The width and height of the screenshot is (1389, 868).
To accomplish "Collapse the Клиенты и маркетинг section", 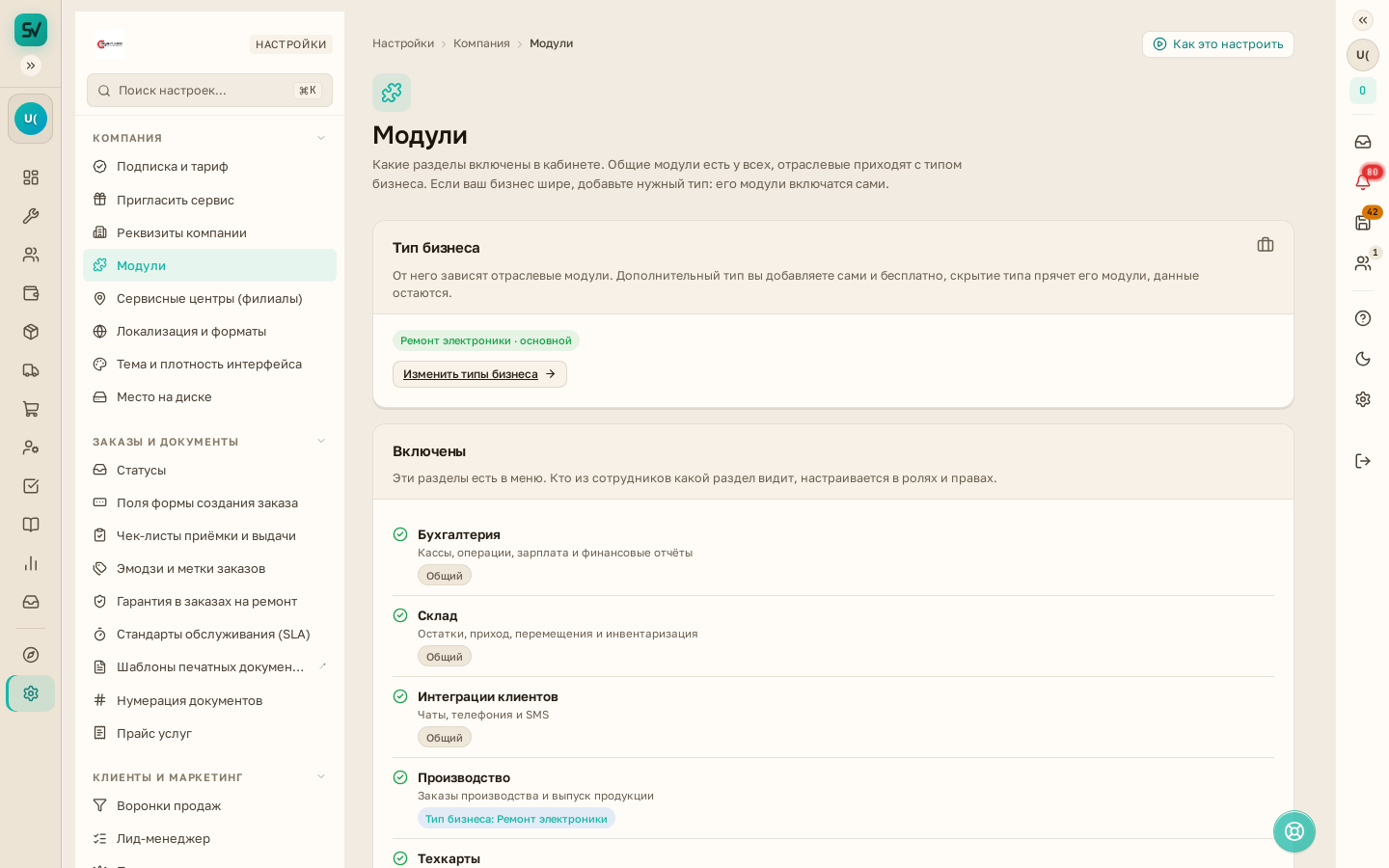I will [x=321, y=777].
